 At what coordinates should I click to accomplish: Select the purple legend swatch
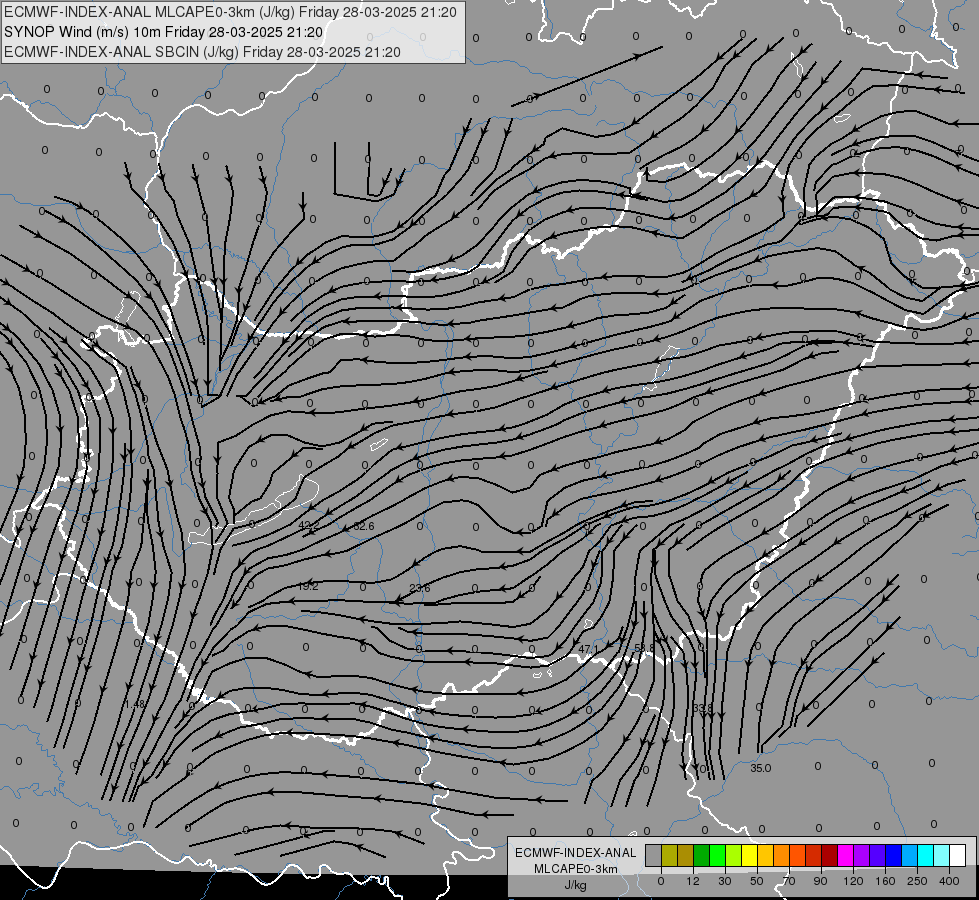pyautogui.click(x=861, y=855)
